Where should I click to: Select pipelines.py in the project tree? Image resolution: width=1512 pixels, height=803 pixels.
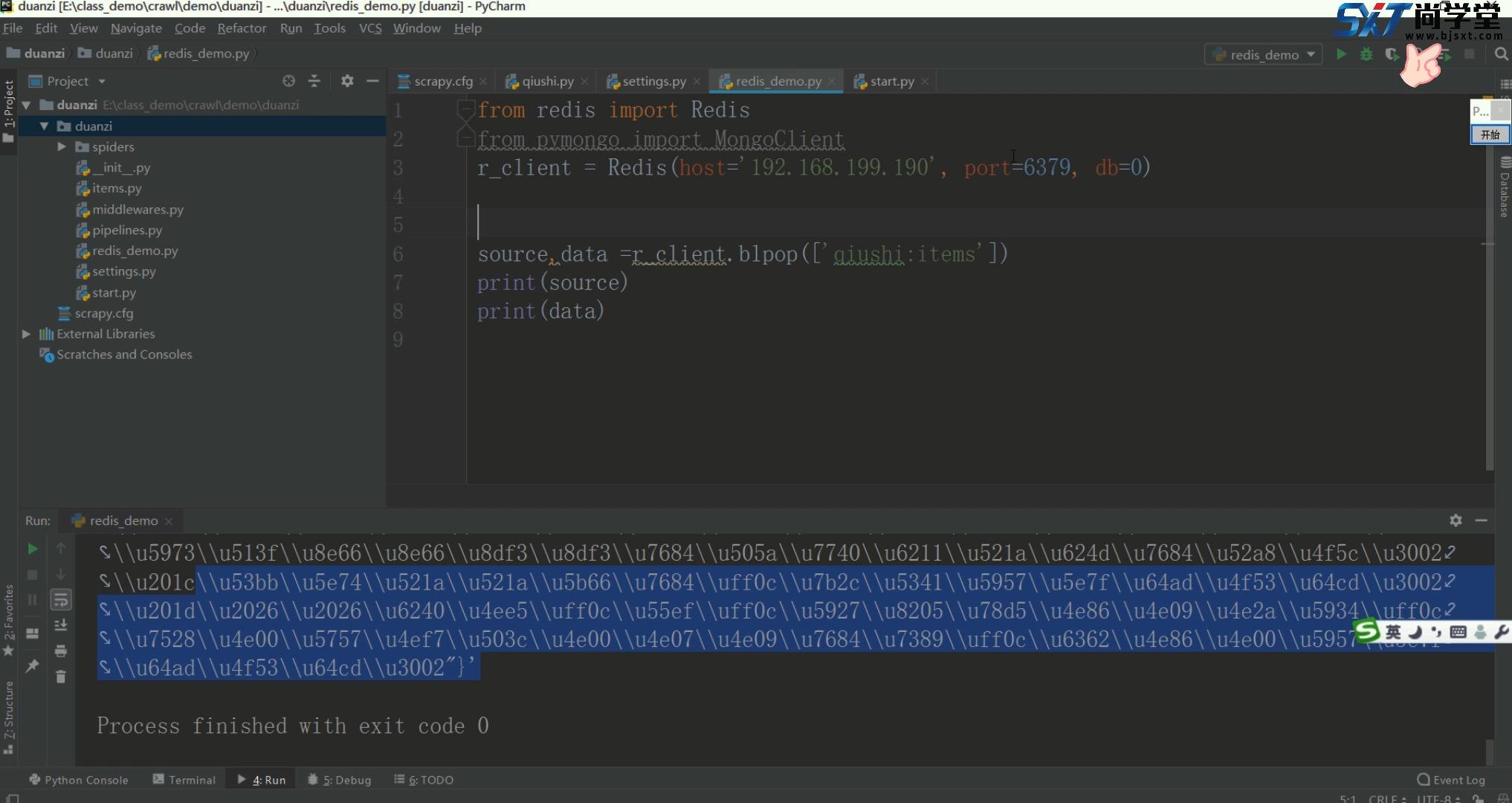tap(127, 230)
